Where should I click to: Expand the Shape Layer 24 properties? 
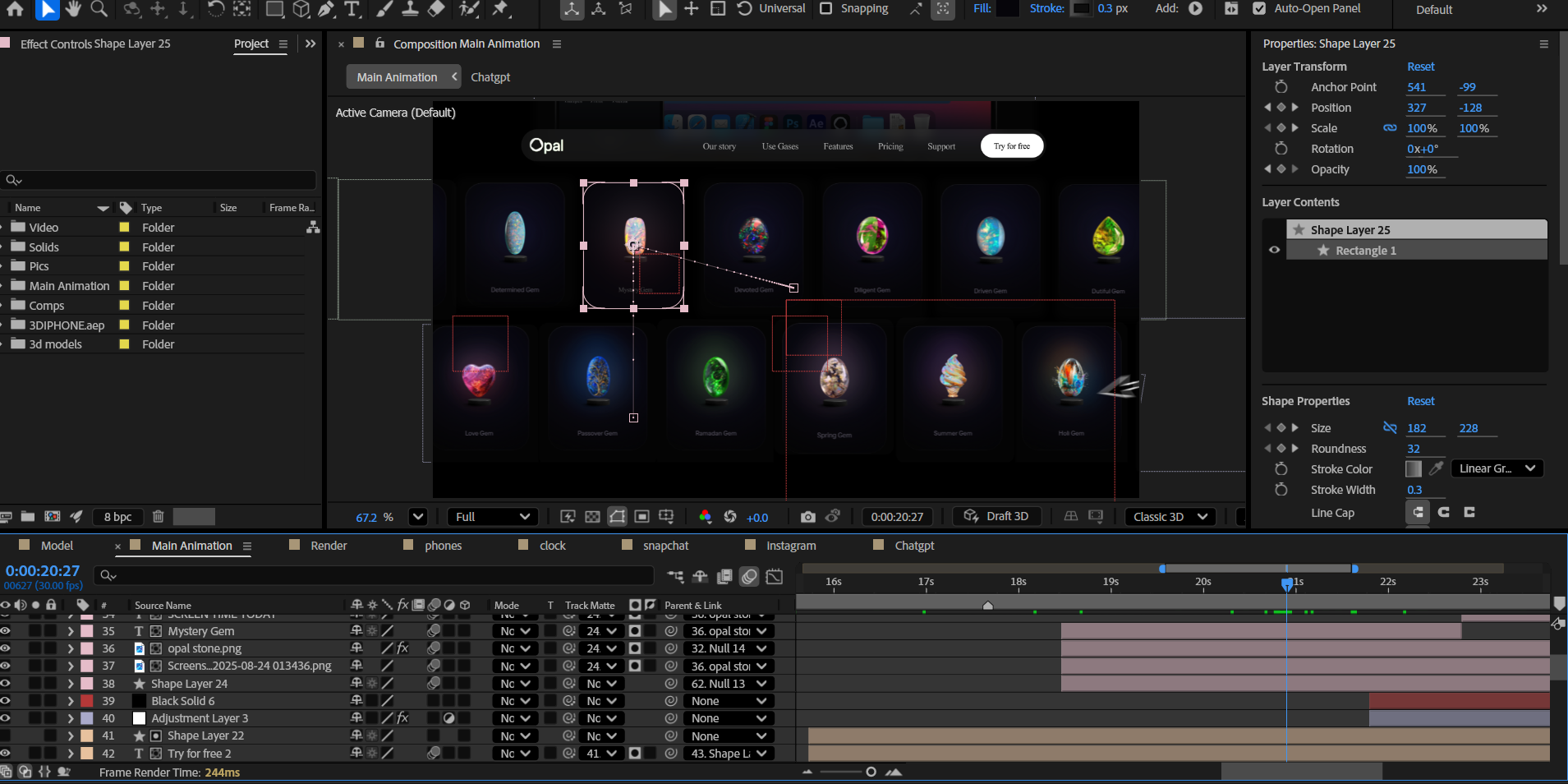pos(71,684)
